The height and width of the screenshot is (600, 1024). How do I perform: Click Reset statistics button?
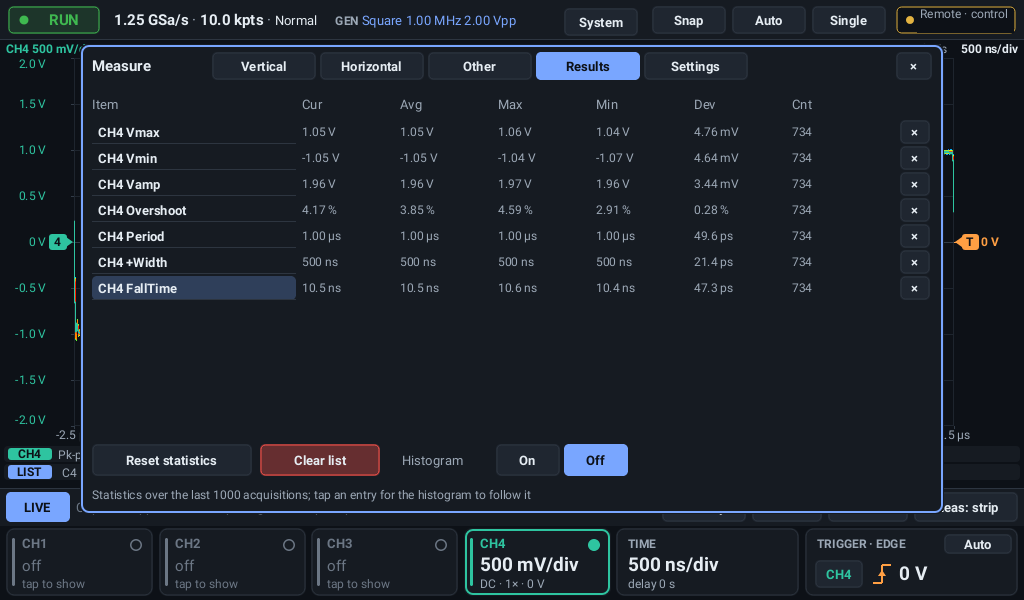pos(172,460)
